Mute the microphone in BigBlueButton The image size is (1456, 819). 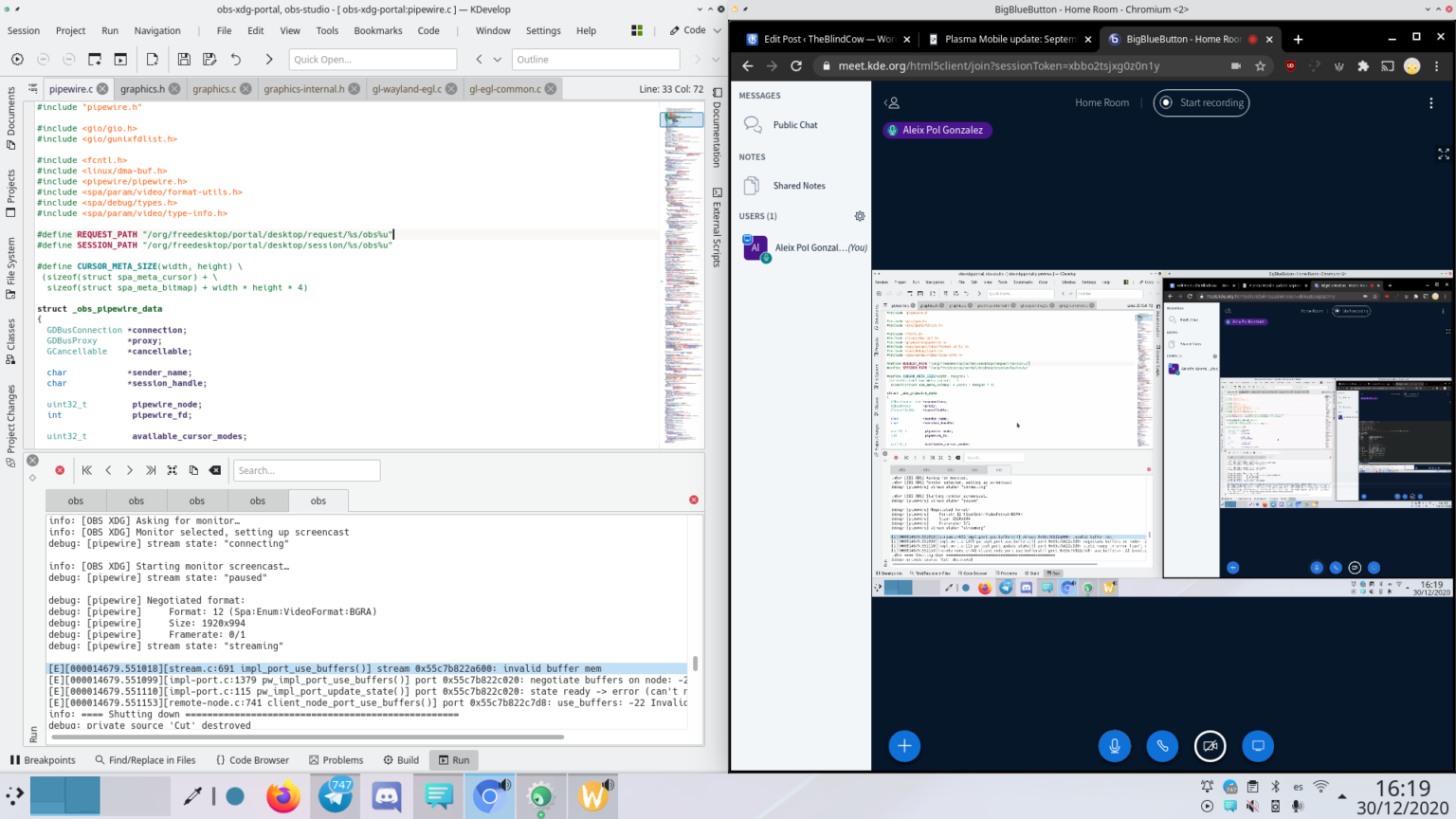[1114, 746]
